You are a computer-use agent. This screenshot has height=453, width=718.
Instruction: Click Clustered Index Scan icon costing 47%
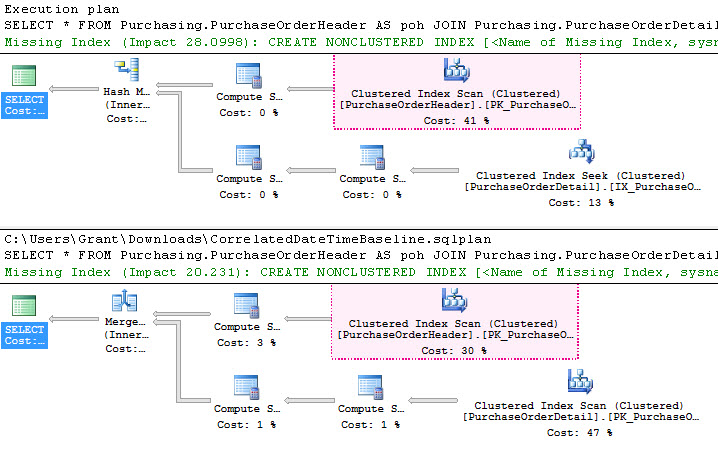pos(580,381)
